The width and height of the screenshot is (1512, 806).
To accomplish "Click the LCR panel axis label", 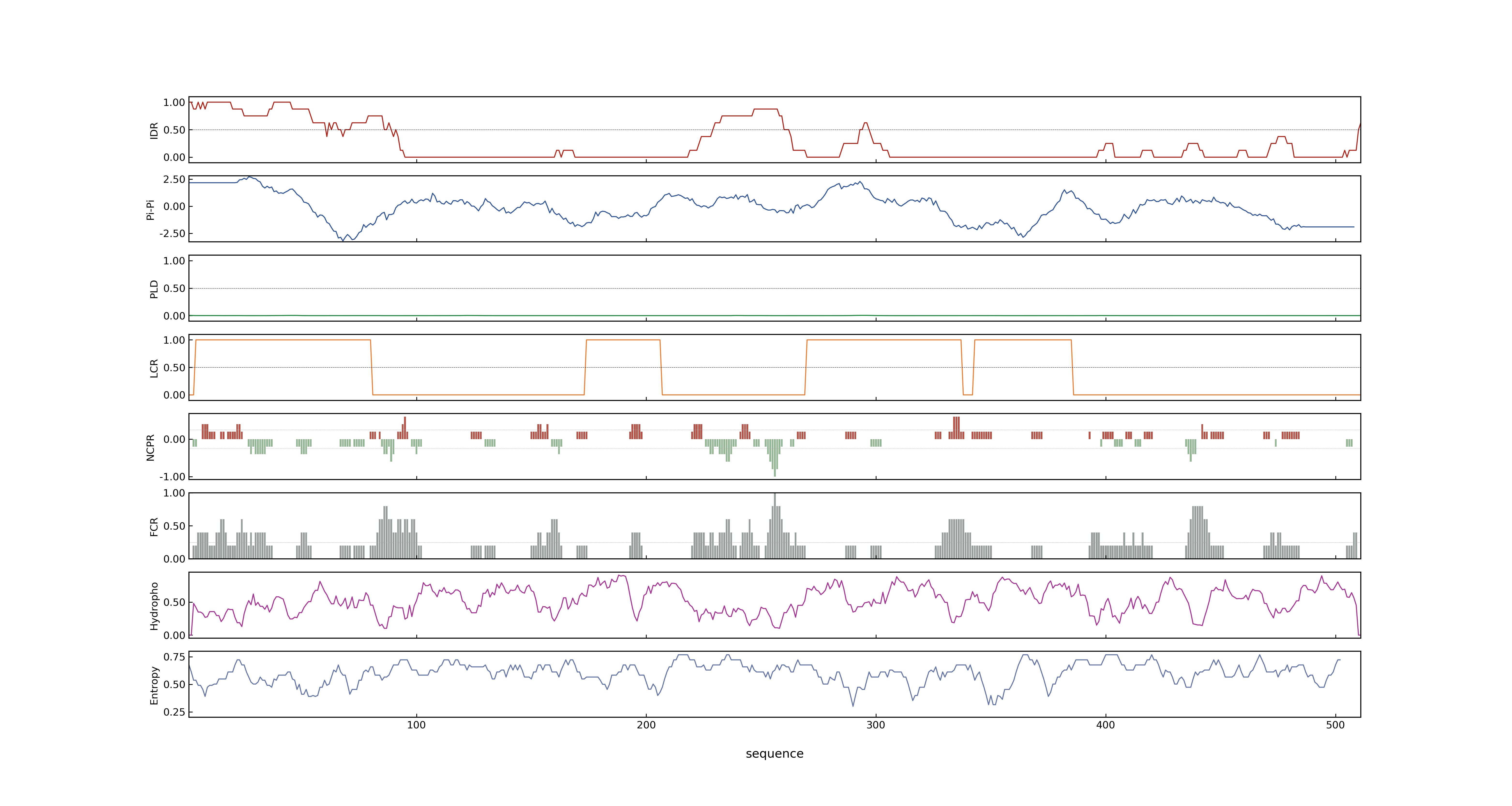I will 154,368.
